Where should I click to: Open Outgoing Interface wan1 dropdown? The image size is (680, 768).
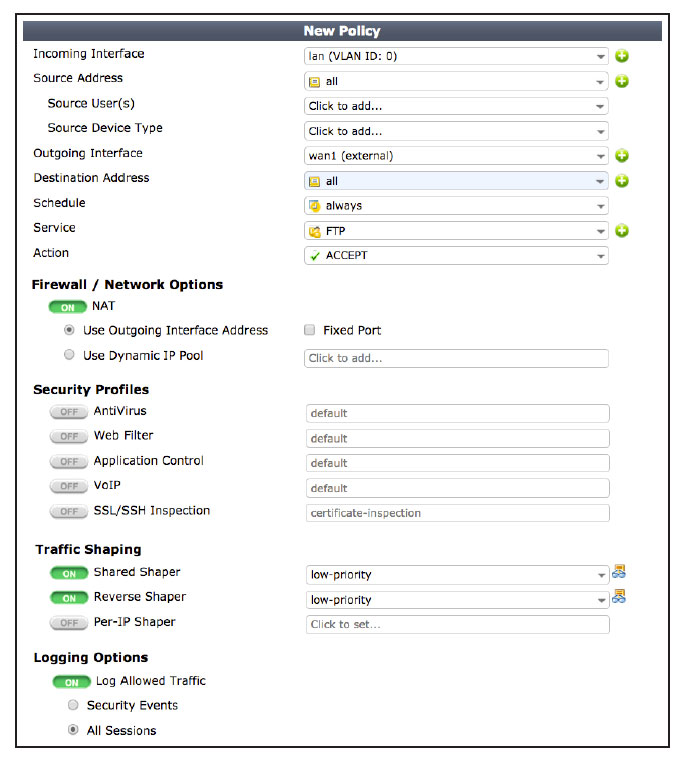456,156
